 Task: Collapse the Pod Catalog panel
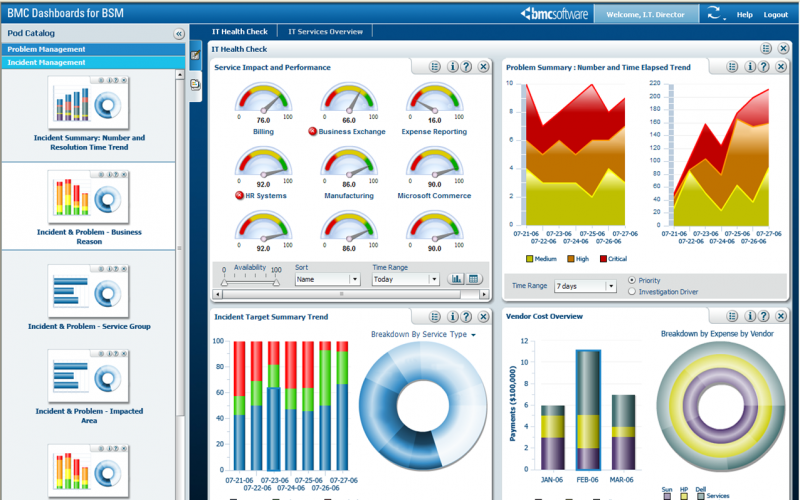point(179,34)
